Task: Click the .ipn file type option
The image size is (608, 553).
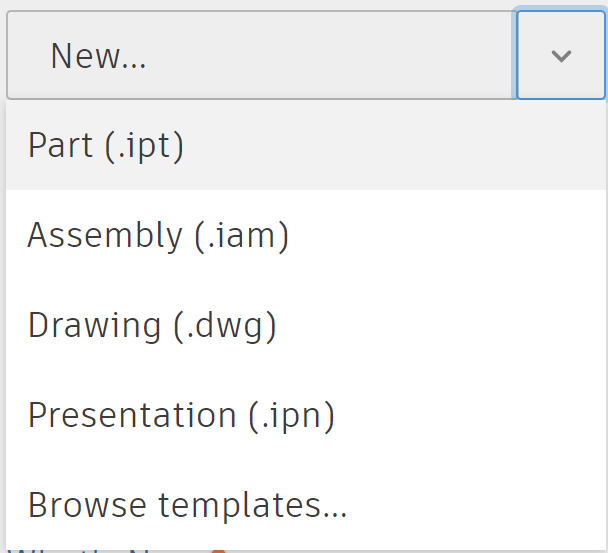Action: pos(181,415)
